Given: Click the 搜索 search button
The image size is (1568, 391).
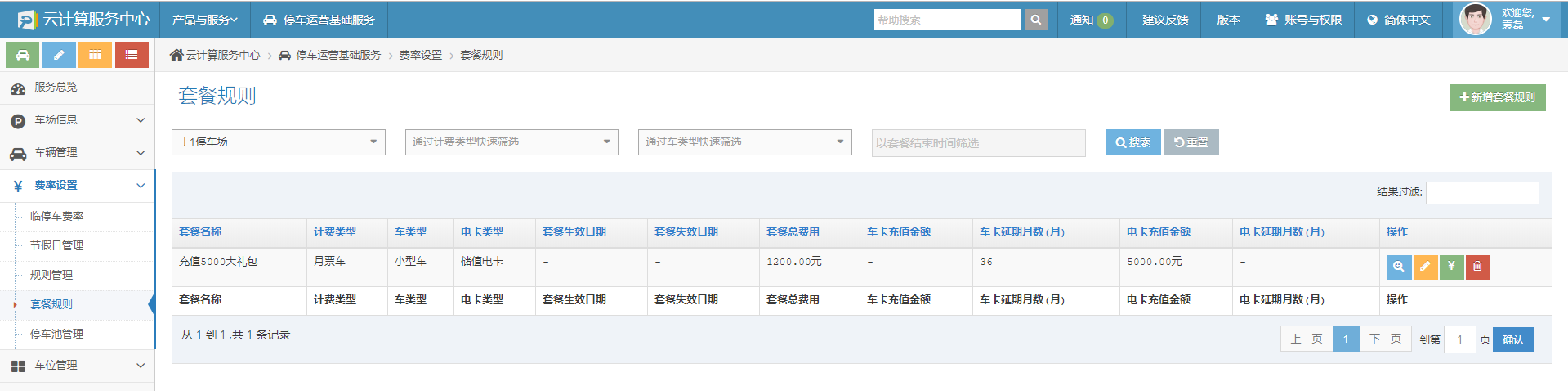Looking at the screenshot, I should pos(1133,142).
